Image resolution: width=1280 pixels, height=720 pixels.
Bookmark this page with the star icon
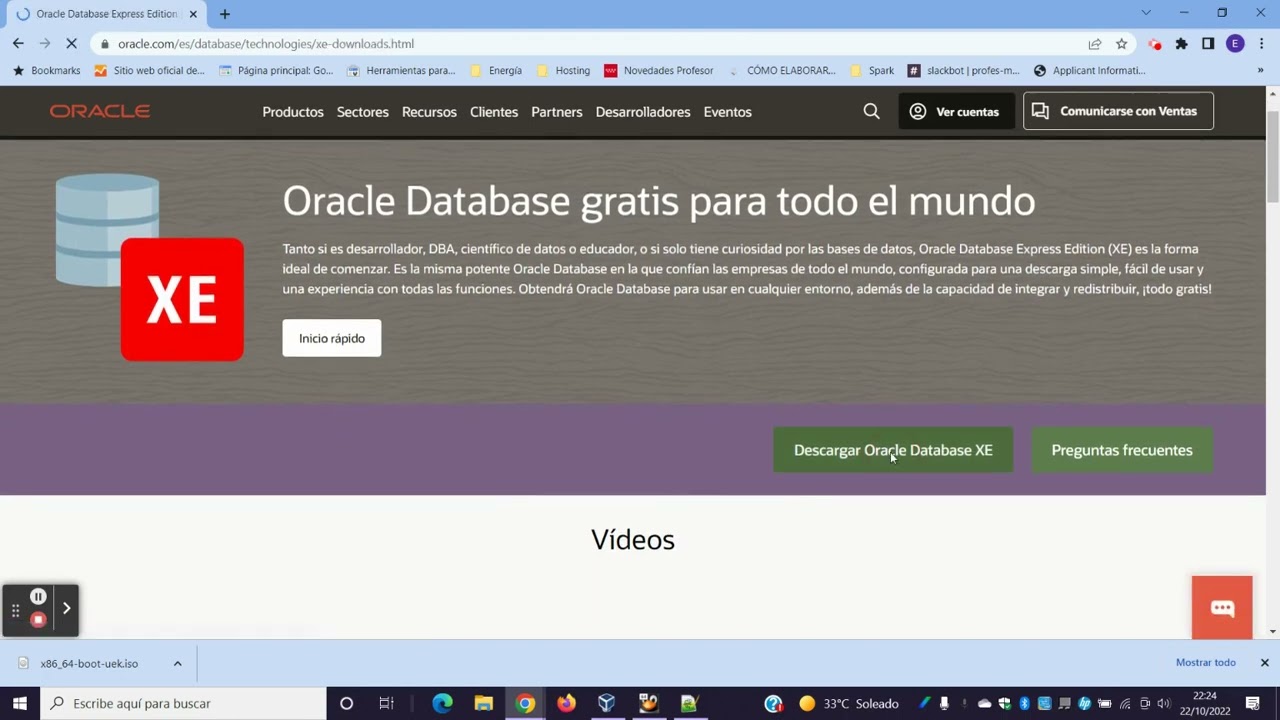[1122, 44]
